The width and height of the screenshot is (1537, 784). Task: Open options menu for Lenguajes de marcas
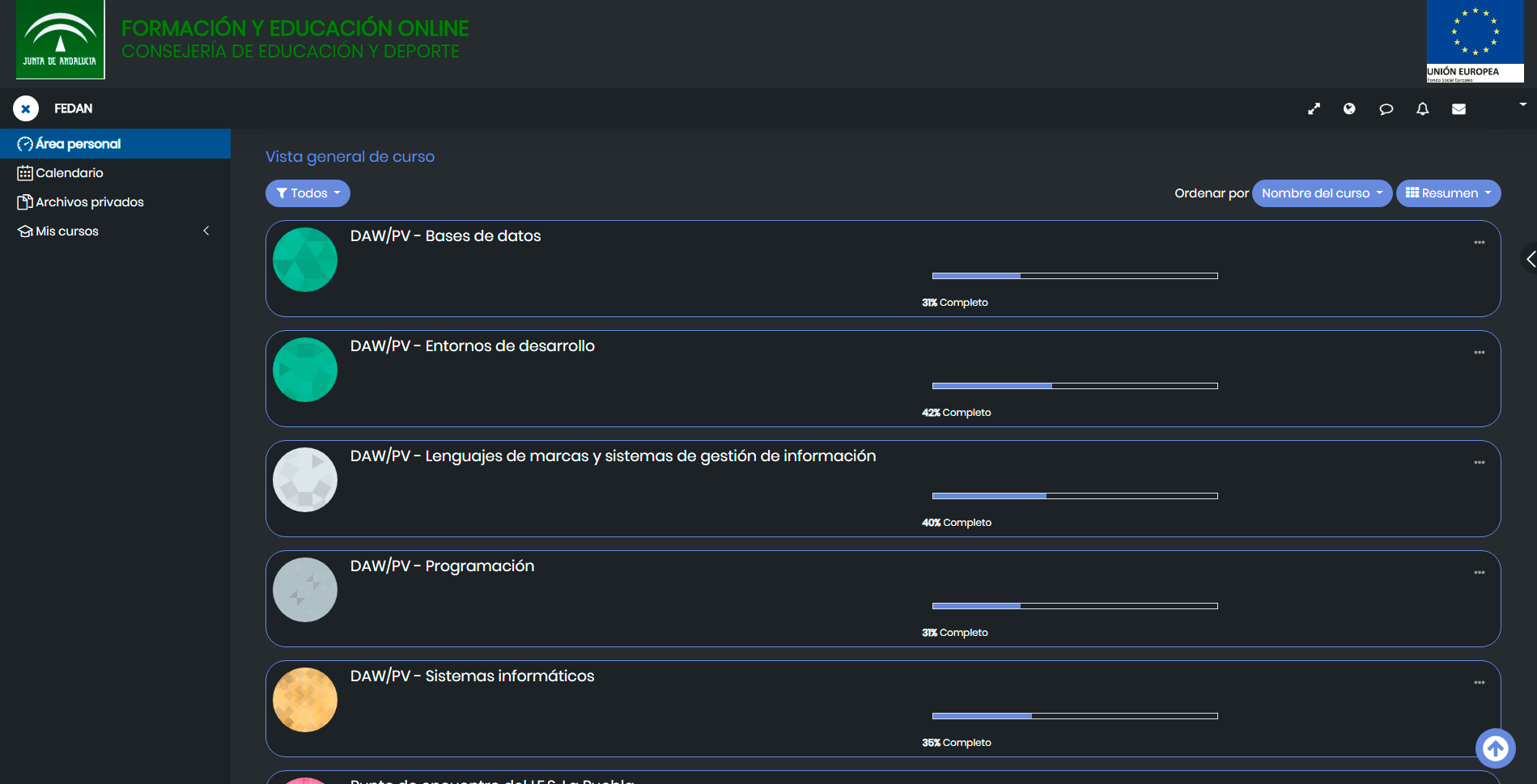pyautogui.click(x=1480, y=463)
